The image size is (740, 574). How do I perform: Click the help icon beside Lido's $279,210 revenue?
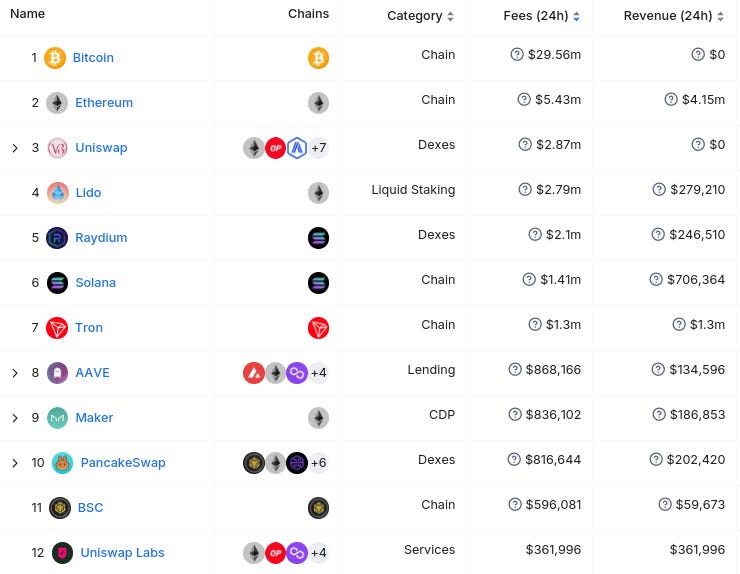click(x=659, y=189)
